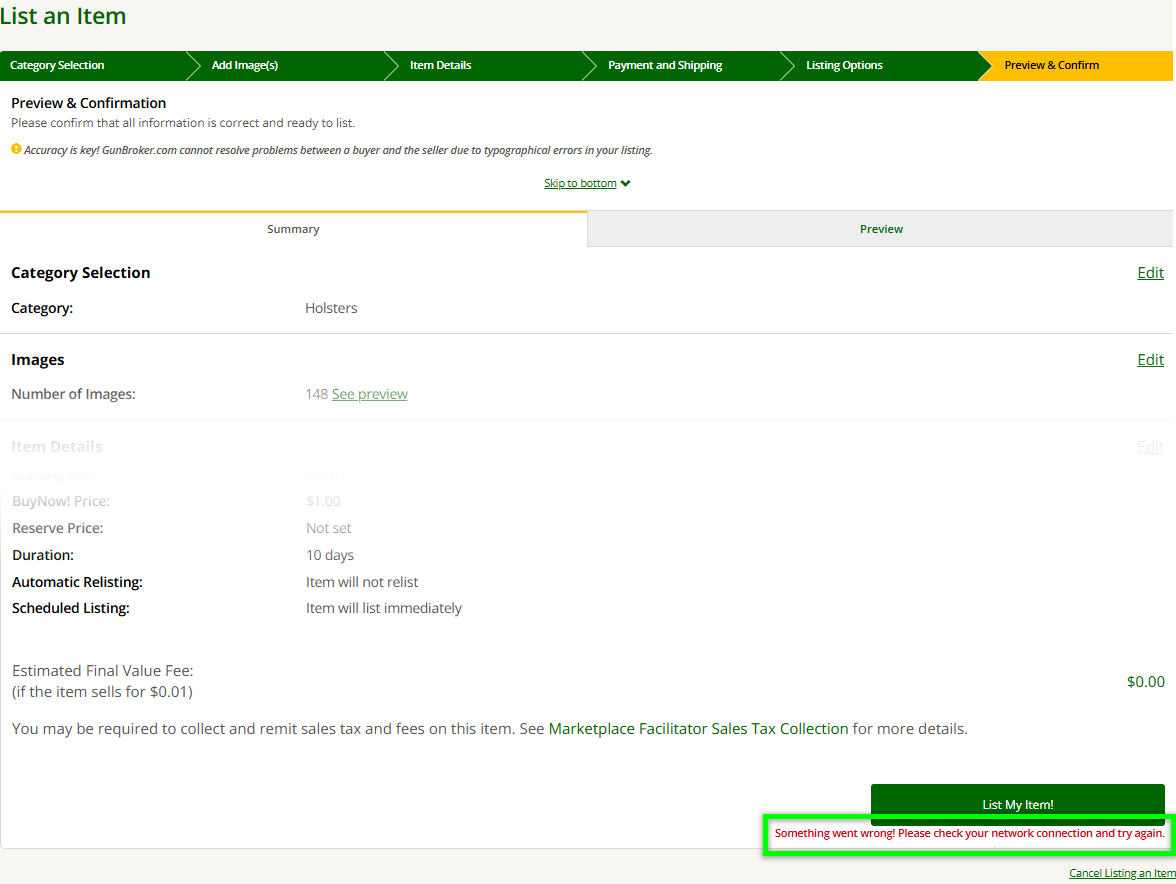
Task: Select the Listing Options wizard step
Action: [844, 65]
